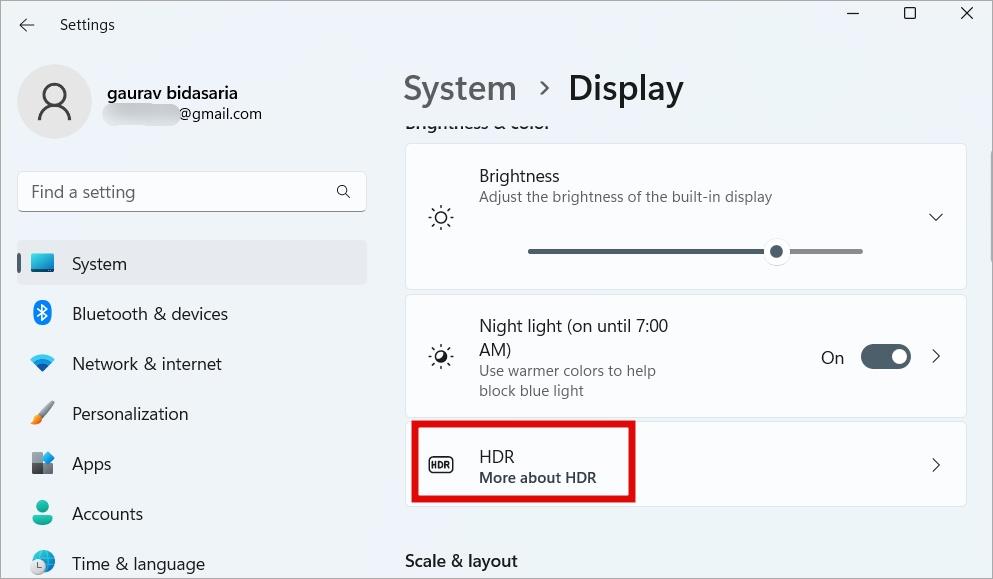The width and height of the screenshot is (993, 579).
Task: Maximize the Settings window
Action: pos(909,13)
